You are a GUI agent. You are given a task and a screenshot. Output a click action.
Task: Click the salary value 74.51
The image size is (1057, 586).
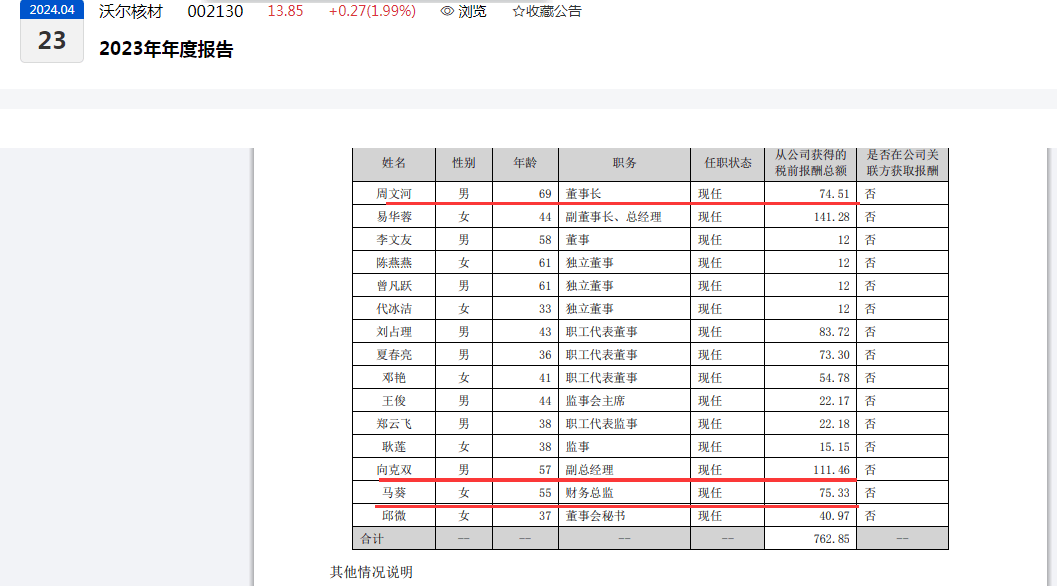pos(835,194)
